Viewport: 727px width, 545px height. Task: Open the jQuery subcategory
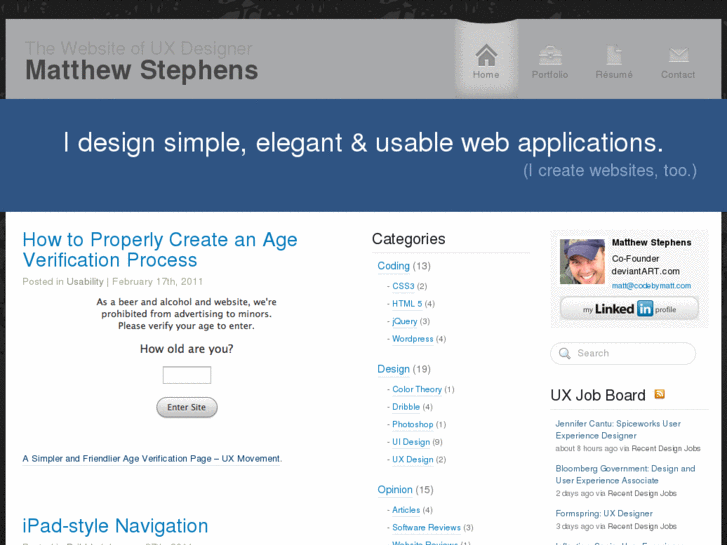coord(405,321)
